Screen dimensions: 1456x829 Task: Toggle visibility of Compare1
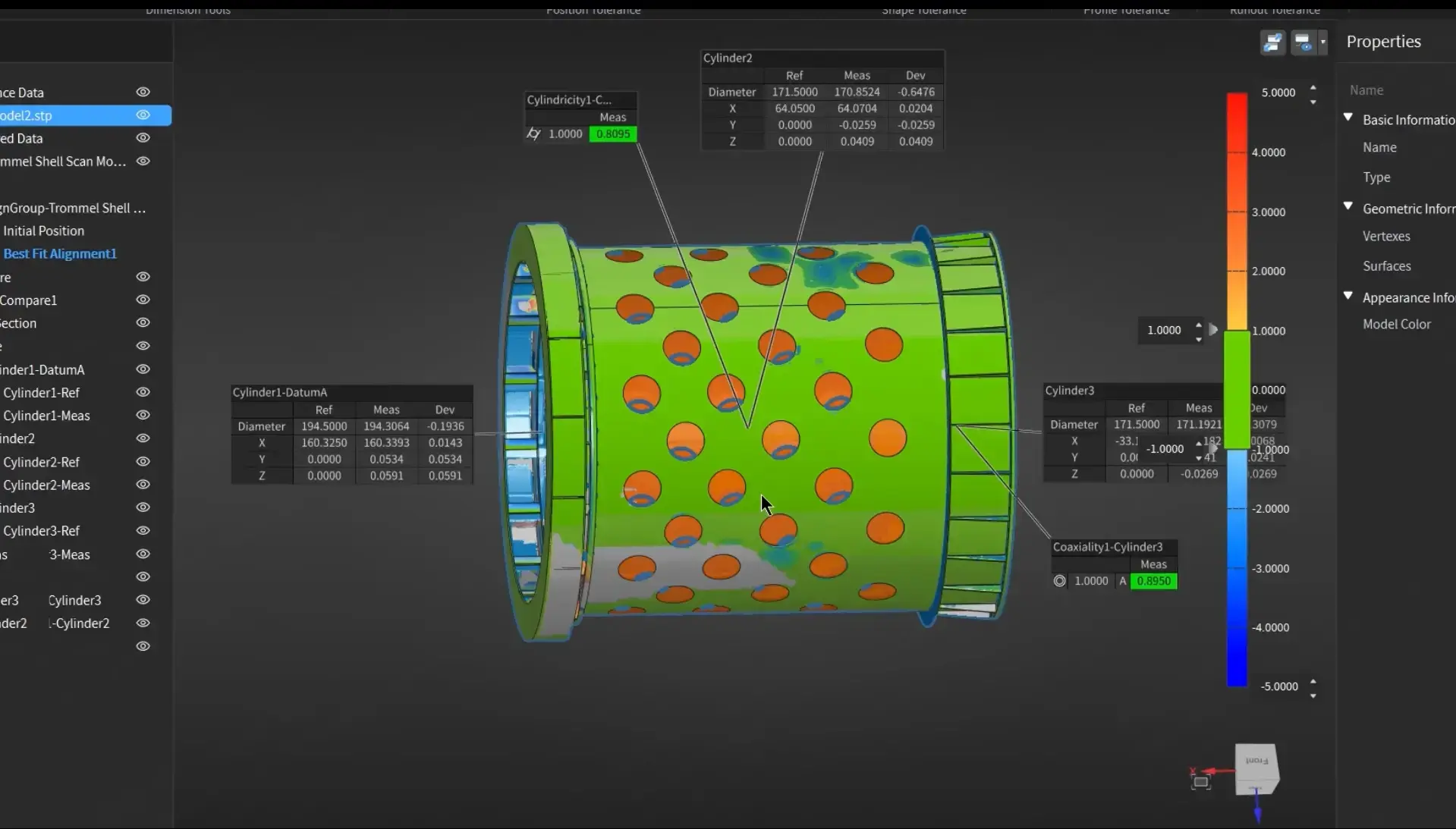143,300
